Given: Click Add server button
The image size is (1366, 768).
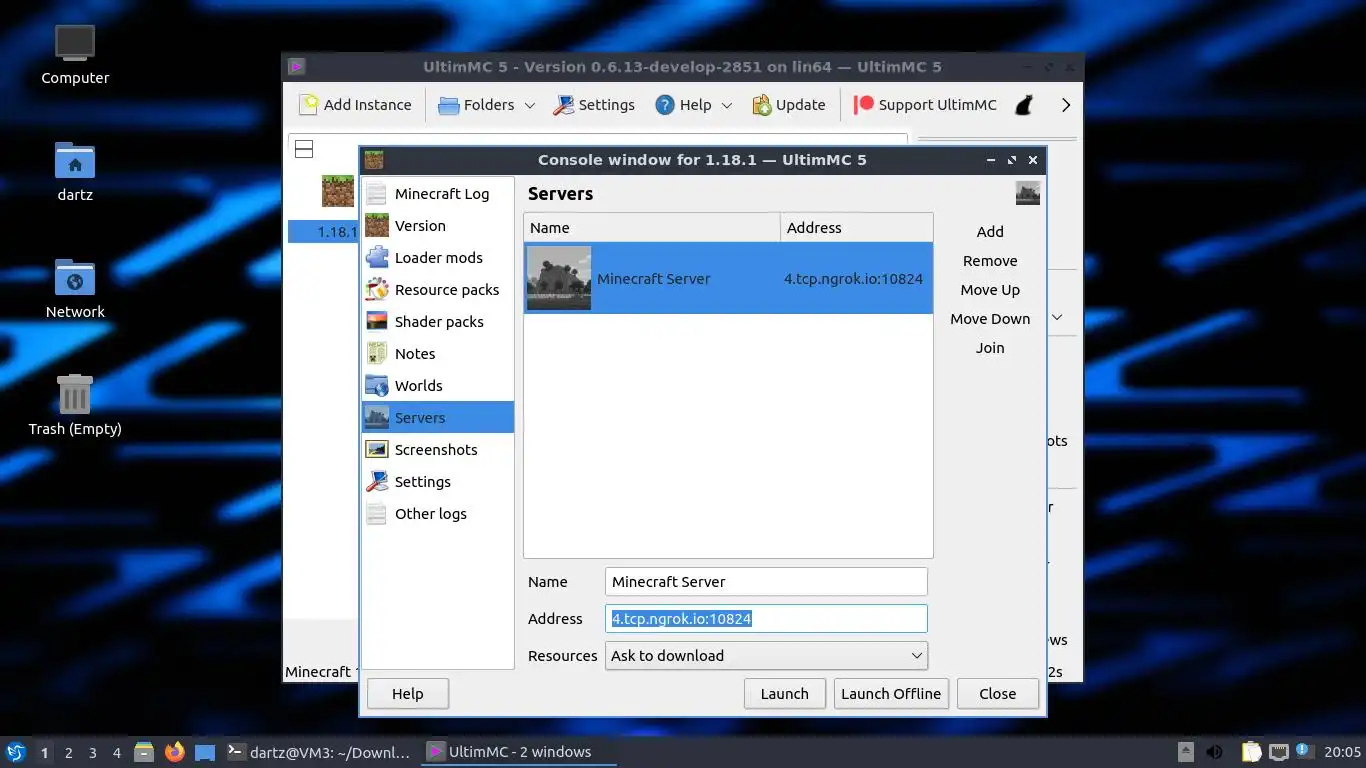Looking at the screenshot, I should point(990,232).
